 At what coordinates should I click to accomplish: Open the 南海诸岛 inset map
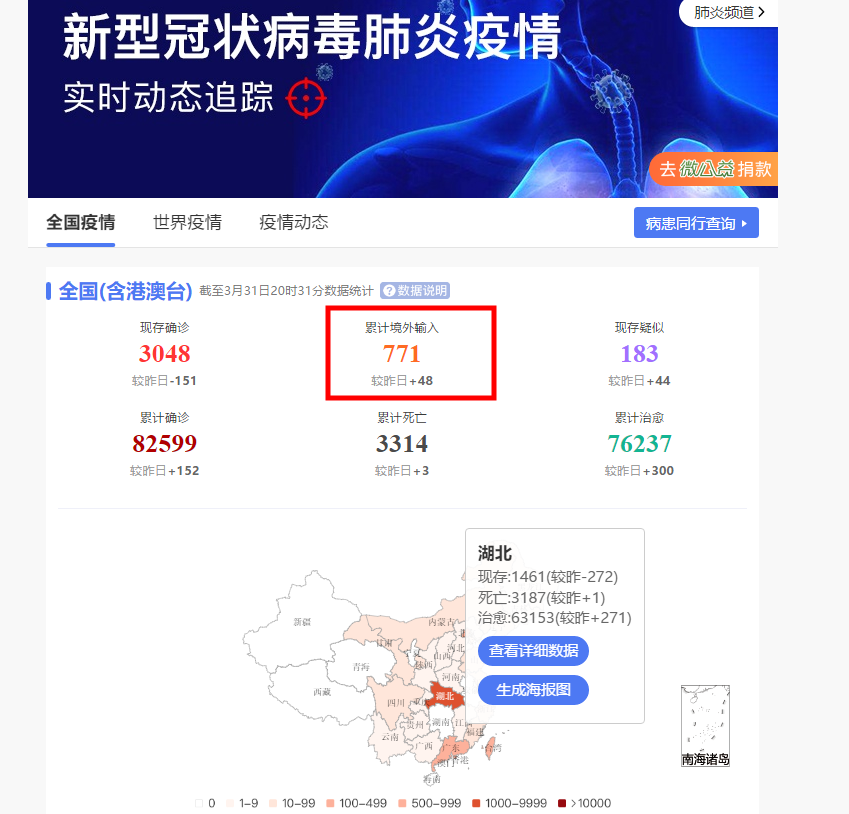705,726
